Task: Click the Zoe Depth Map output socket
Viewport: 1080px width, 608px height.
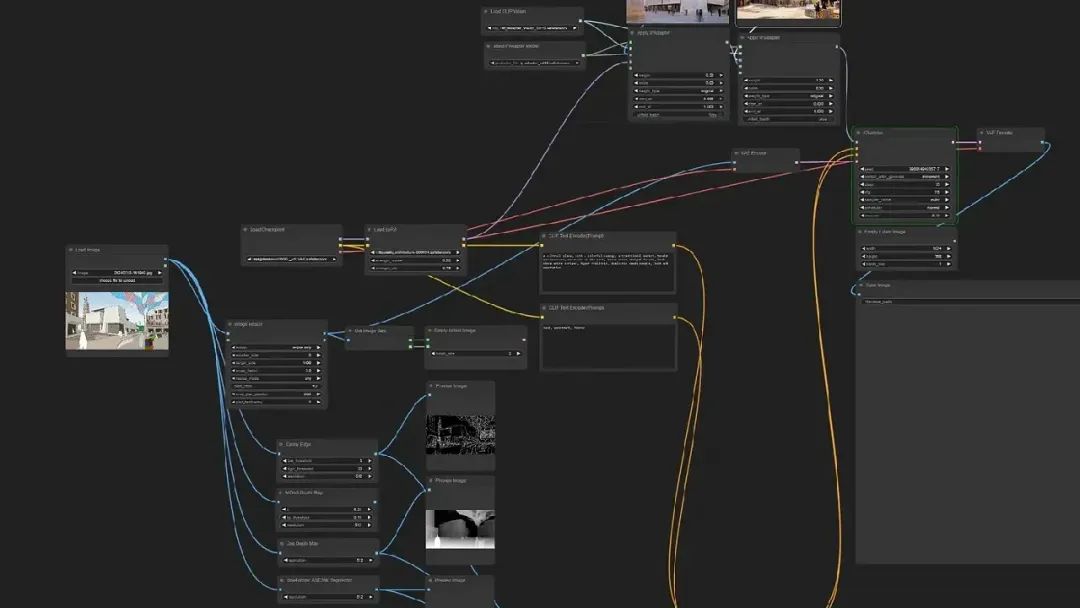Action: pyautogui.click(x=376, y=553)
